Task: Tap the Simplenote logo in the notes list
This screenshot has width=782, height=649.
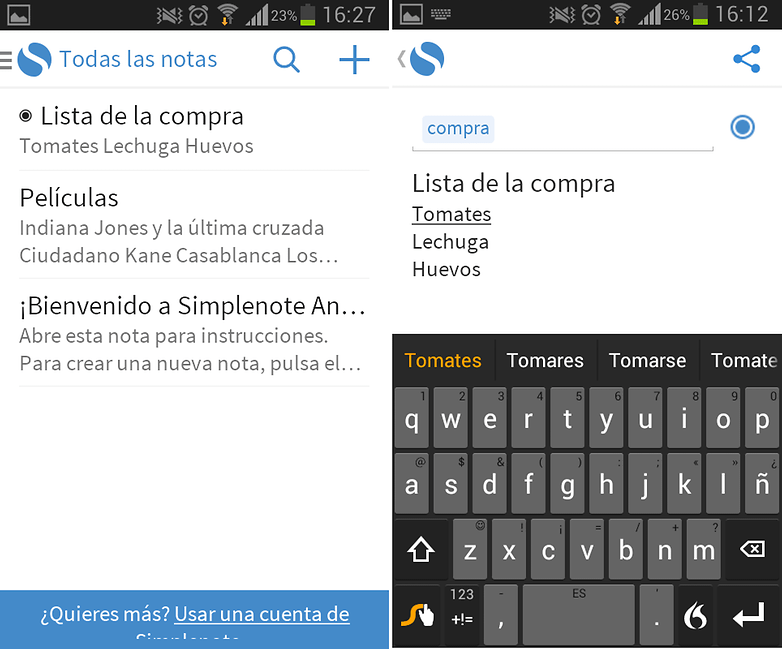Action: [34, 59]
